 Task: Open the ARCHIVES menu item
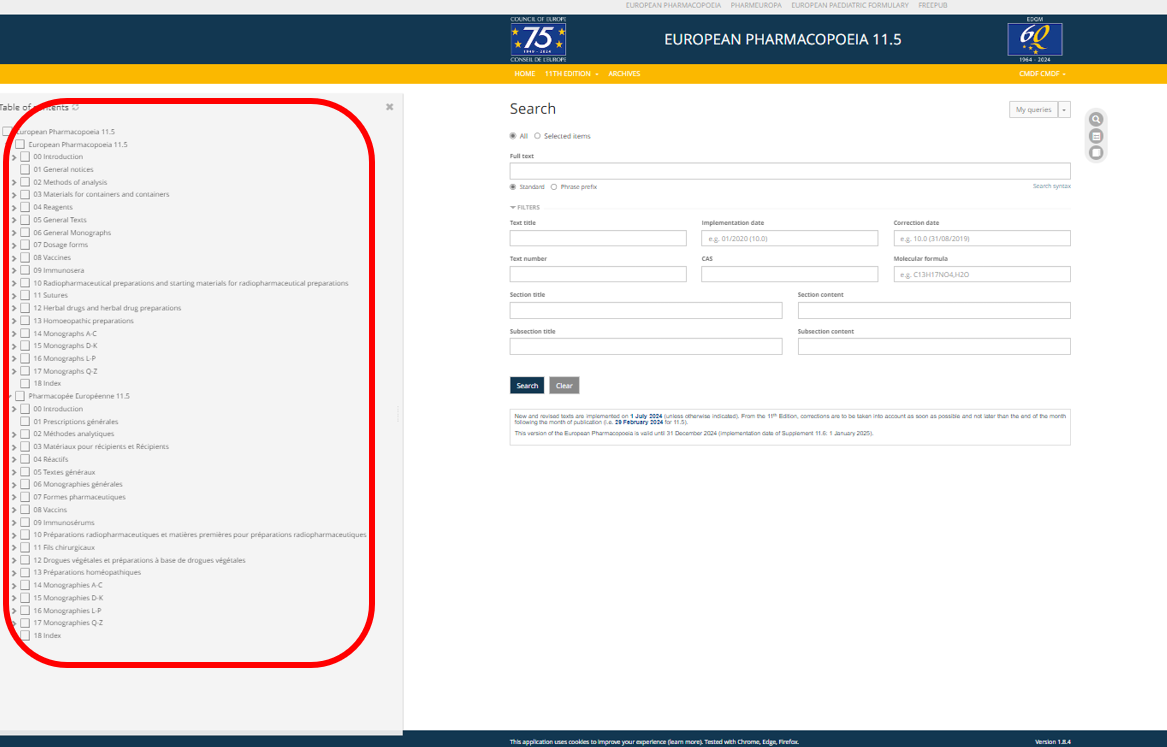point(624,74)
